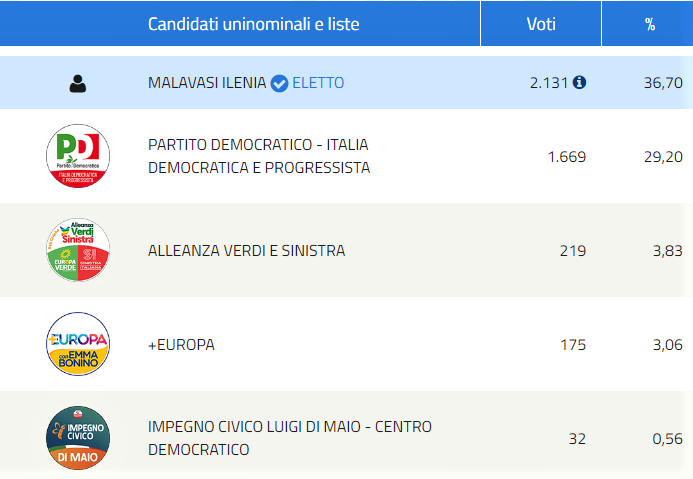Viewport: 693px width, 479px height.
Task: Select the MALAVASI ILENIA candidate name
Action: [x=207, y=83]
